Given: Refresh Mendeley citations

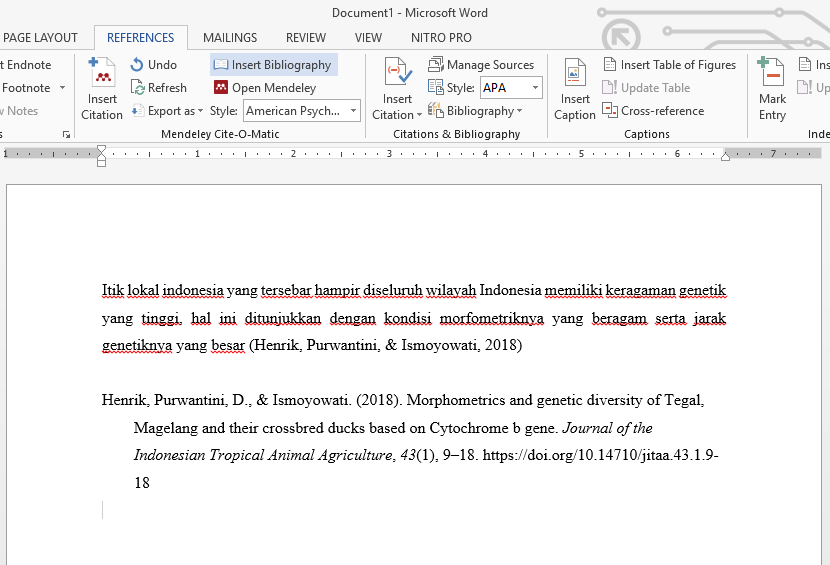Looking at the screenshot, I should click(x=159, y=87).
